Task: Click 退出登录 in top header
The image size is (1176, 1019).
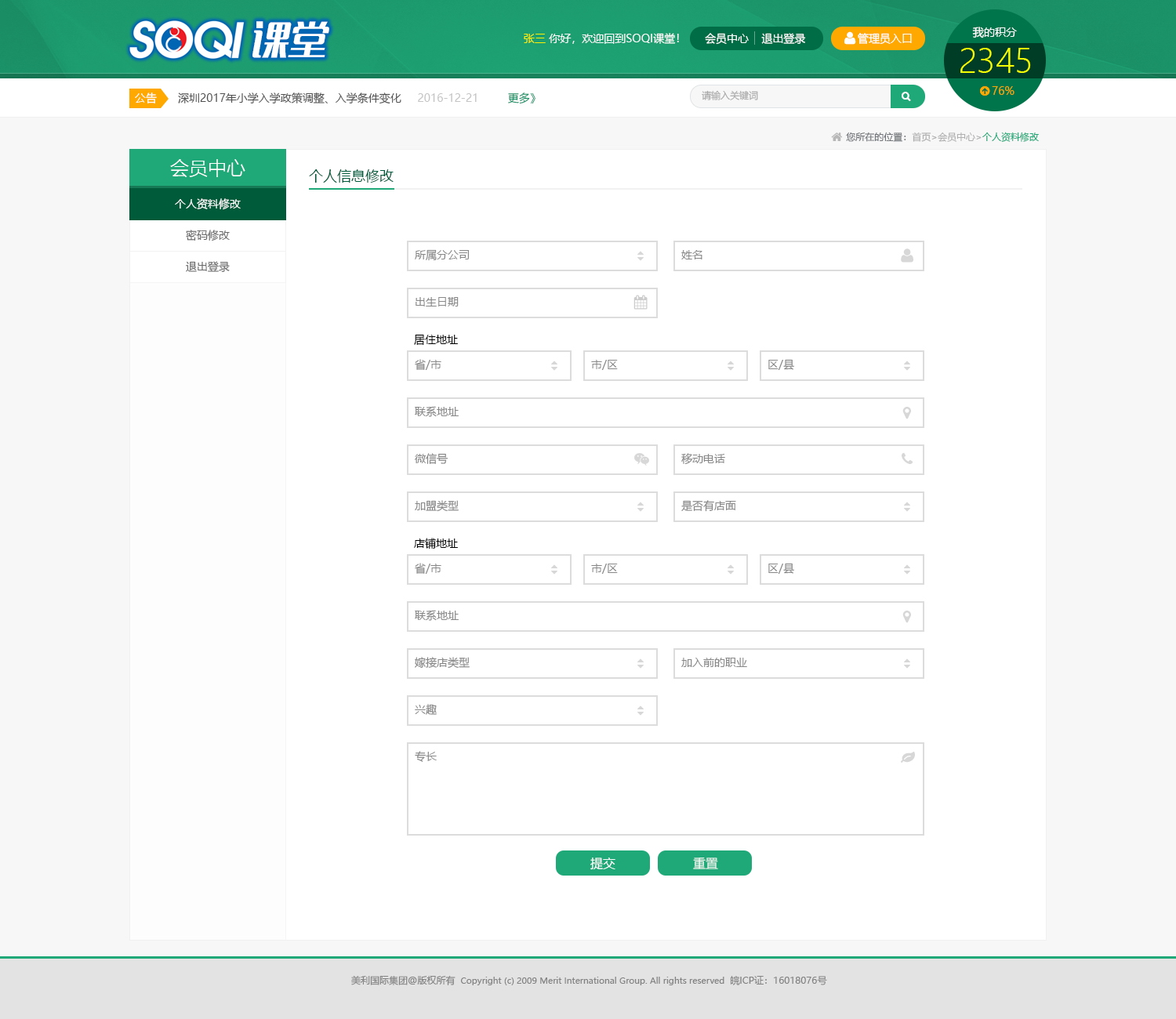Action: tap(783, 38)
